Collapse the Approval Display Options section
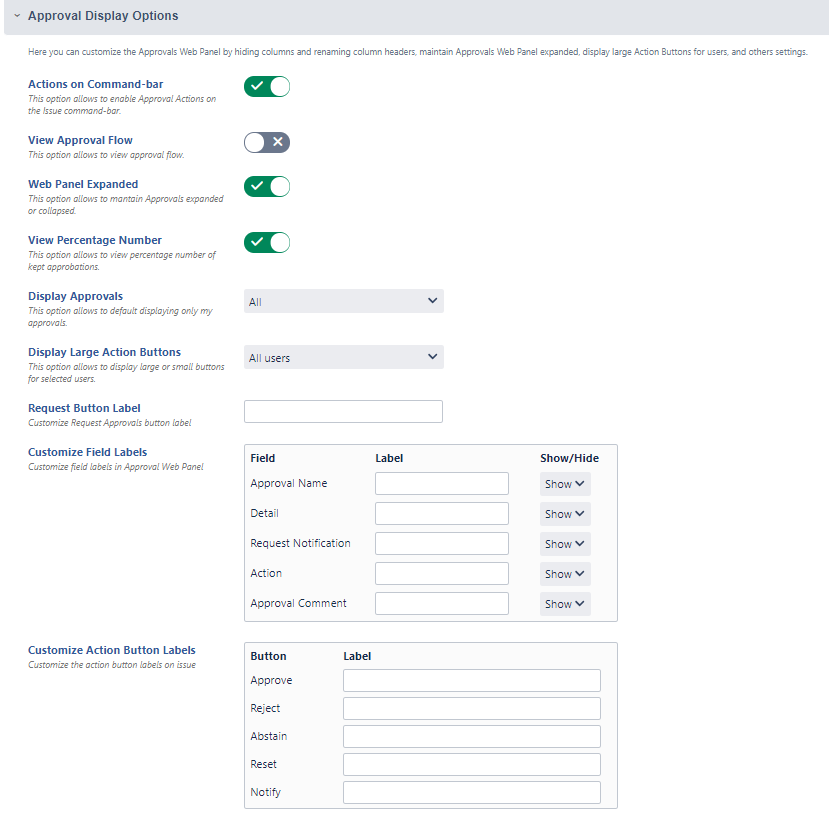 click(17, 16)
